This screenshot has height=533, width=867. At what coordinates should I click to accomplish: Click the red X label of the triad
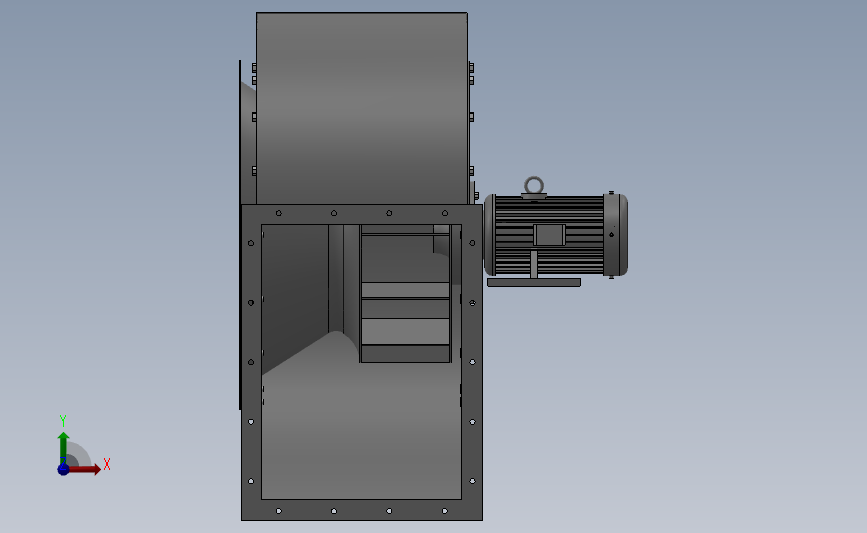[x=107, y=464]
